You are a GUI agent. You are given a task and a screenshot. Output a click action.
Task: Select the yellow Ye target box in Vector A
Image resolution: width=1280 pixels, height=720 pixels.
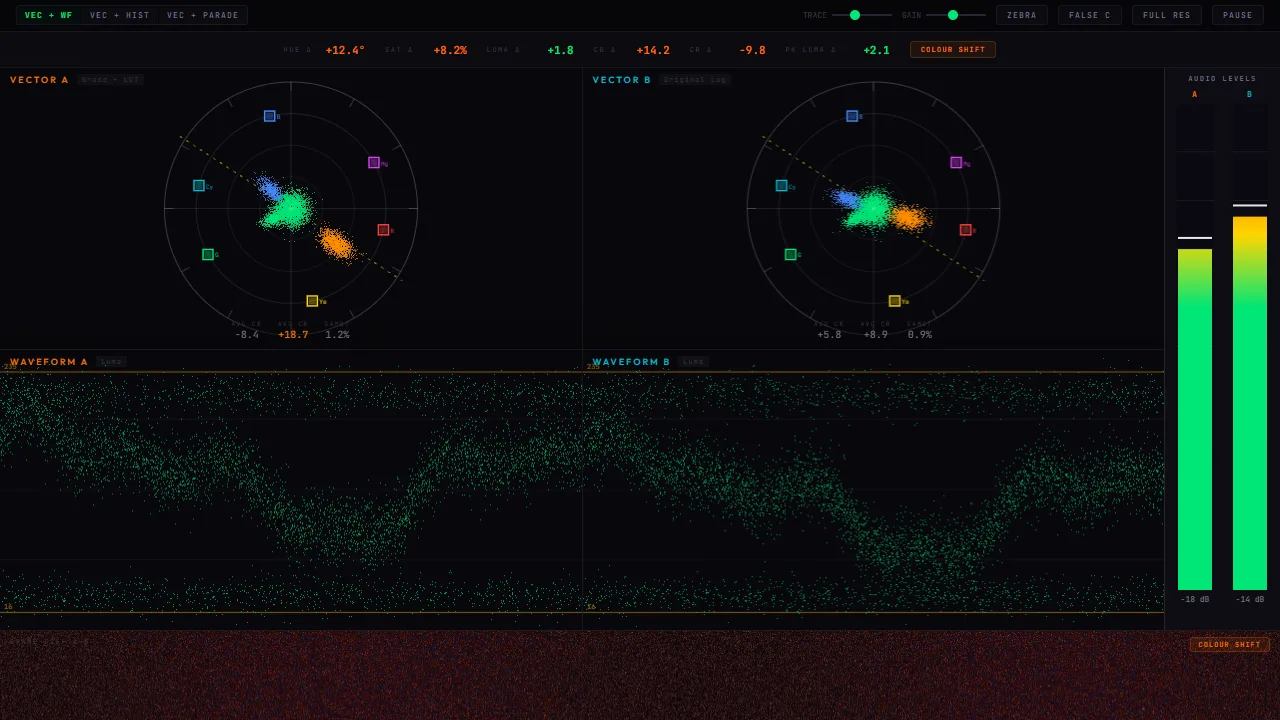[312, 301]
